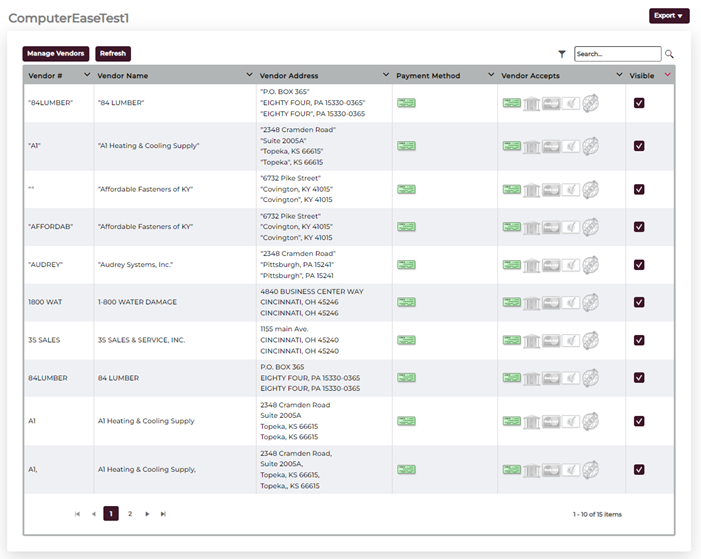
Task: Select globe payment icon in AFFORDAB row
Action: pyautogui.click(x=590, y=227)
